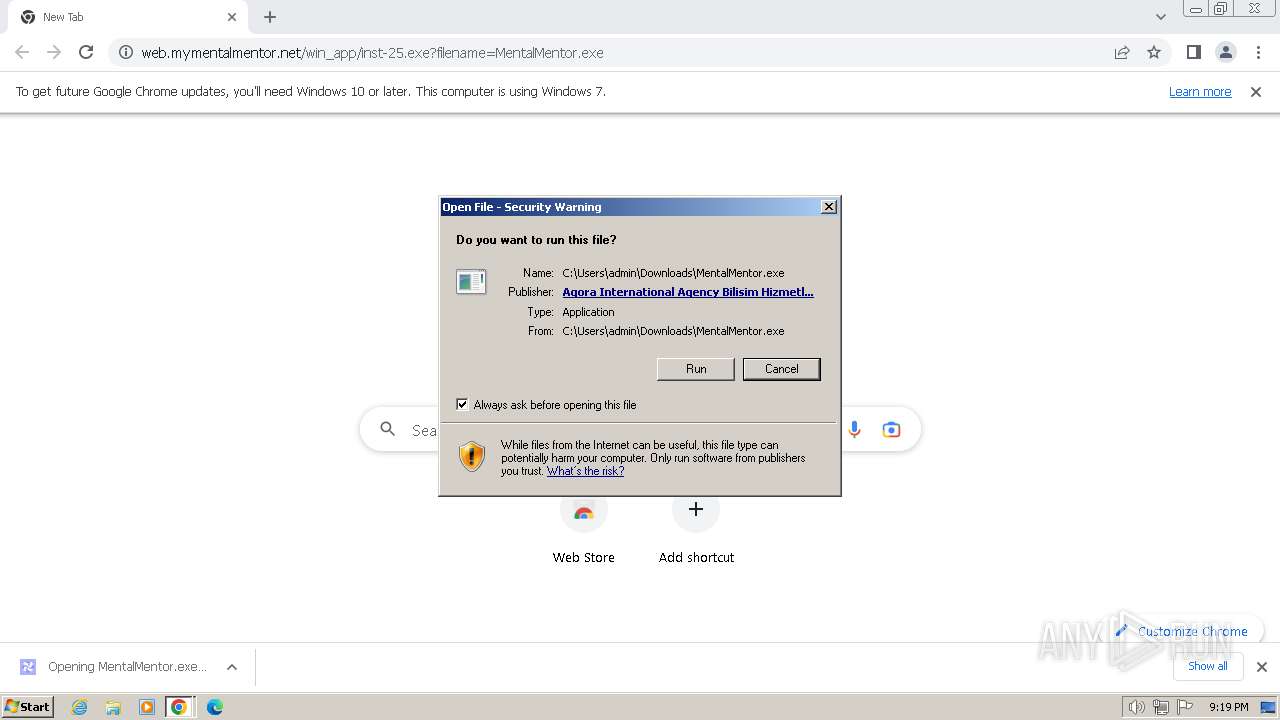This screenshot has width=1280, height=720.
Task: Open a new tab with plus icon
Action: 270,17
